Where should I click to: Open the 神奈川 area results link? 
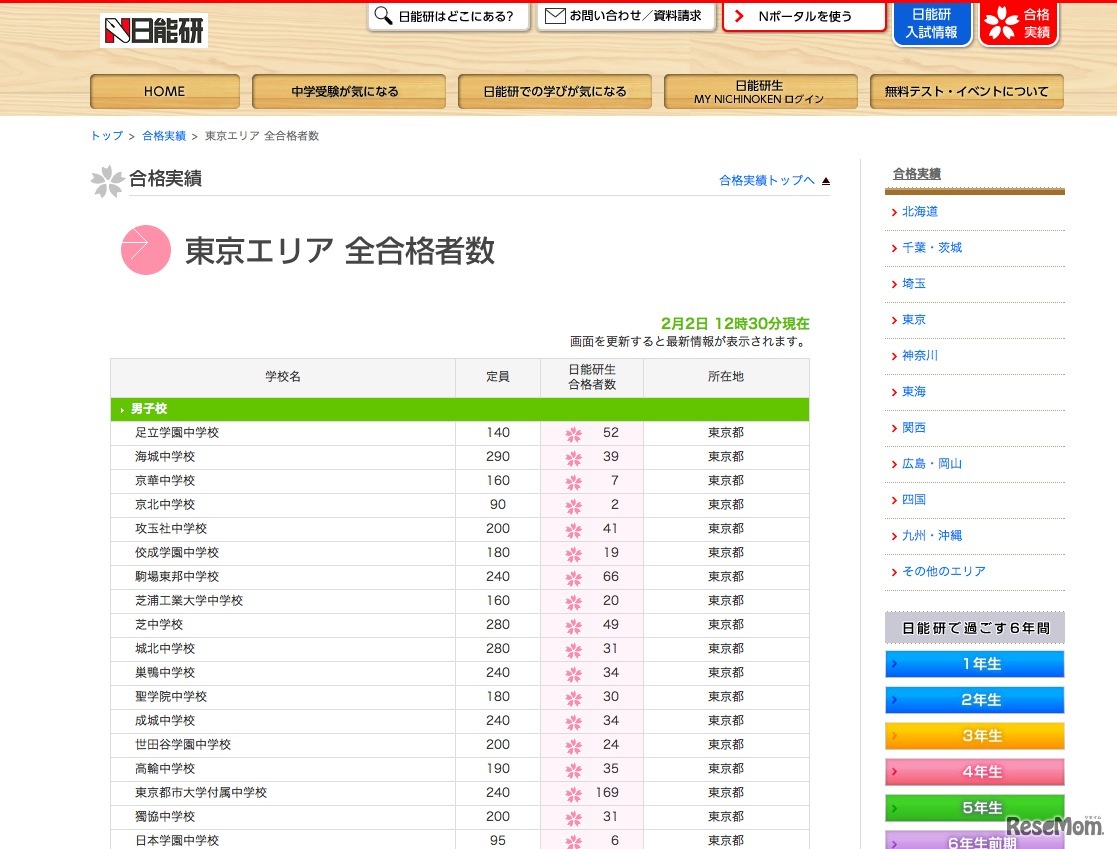tap(919, 355)
